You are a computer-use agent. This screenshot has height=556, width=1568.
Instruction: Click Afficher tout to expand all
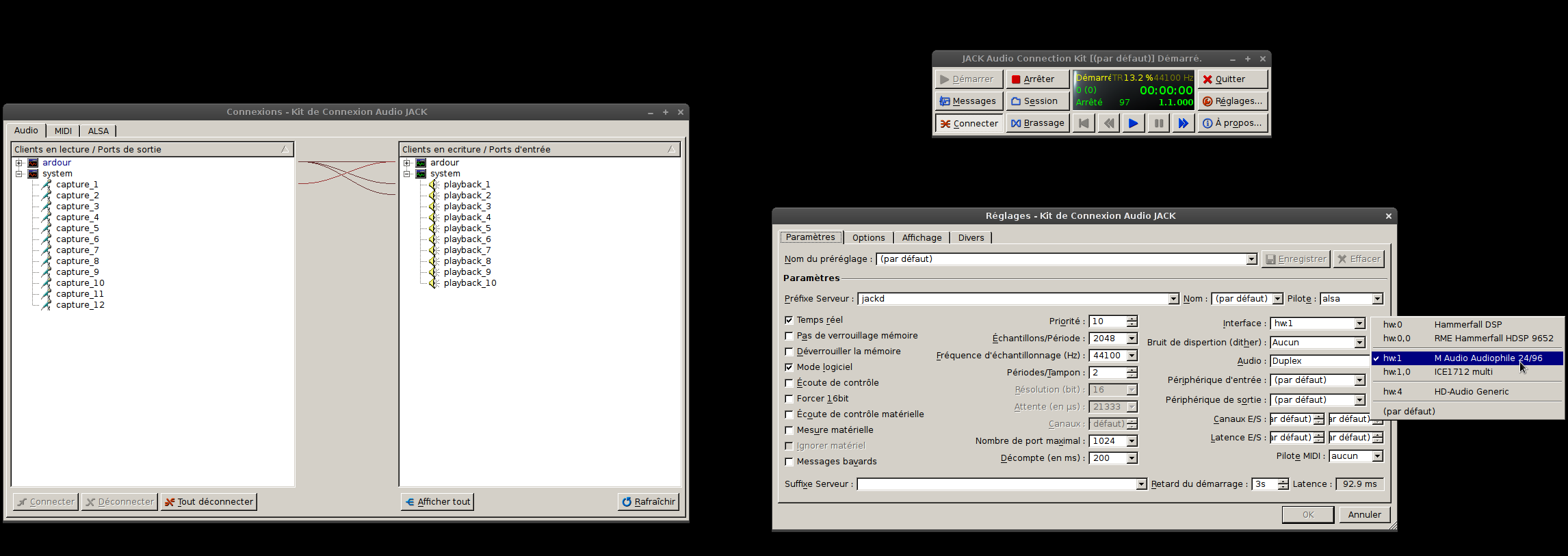tap(437, 502)
